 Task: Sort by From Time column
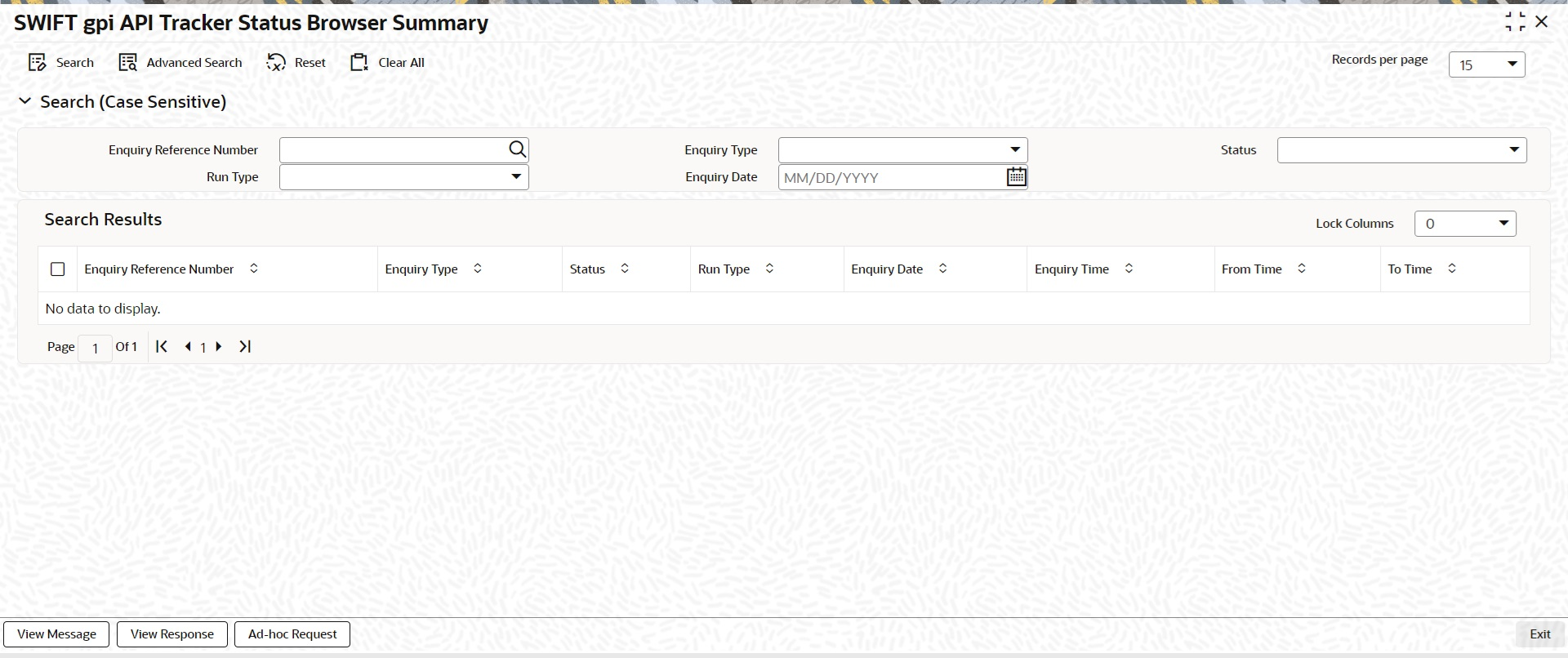click(x=1302, y=269)
